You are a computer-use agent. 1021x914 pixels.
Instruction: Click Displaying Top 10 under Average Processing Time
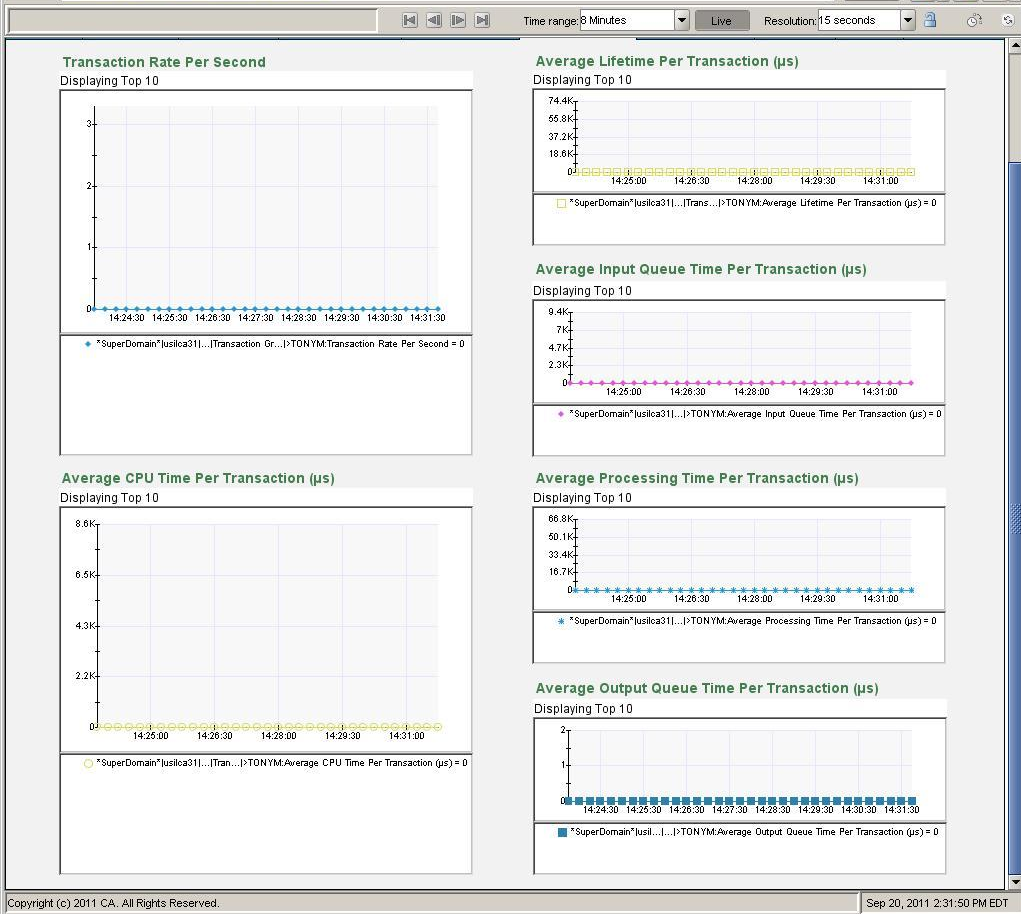tap(582, 498)
